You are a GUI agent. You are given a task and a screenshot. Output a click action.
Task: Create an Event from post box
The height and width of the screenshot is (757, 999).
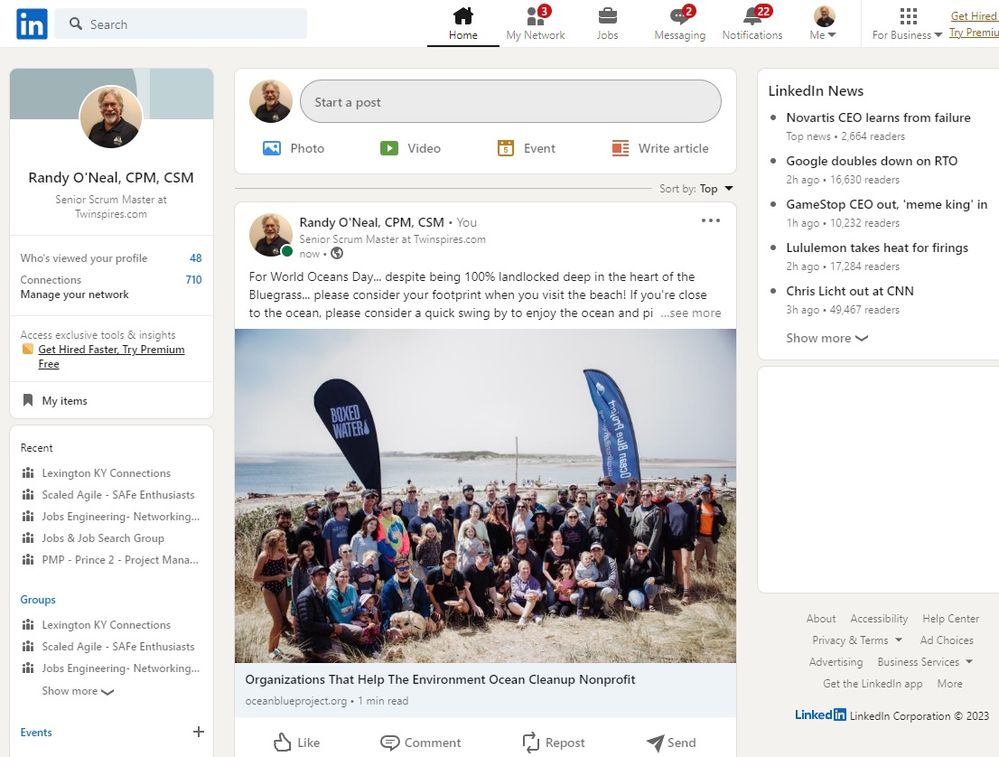pyautogui.click(x=526, y=148)
